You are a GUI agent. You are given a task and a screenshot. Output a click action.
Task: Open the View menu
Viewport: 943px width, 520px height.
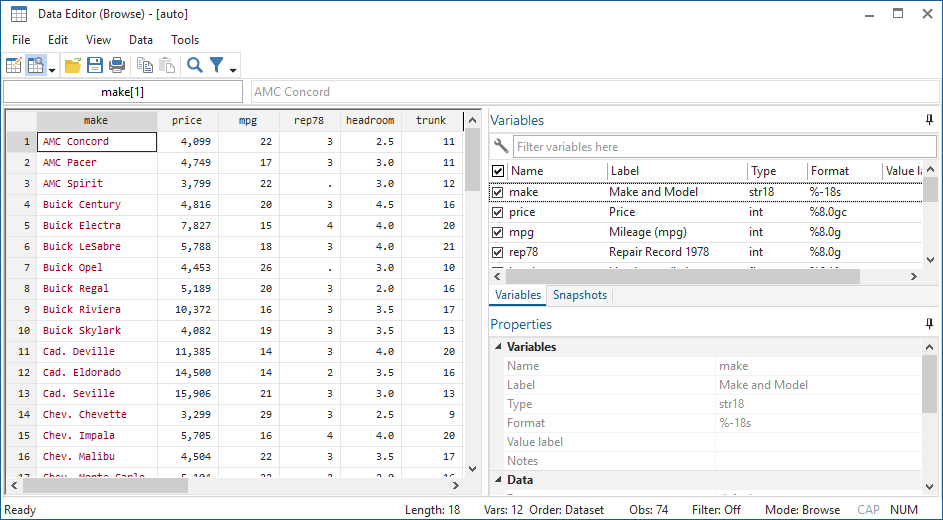click(x=98, y=40)
